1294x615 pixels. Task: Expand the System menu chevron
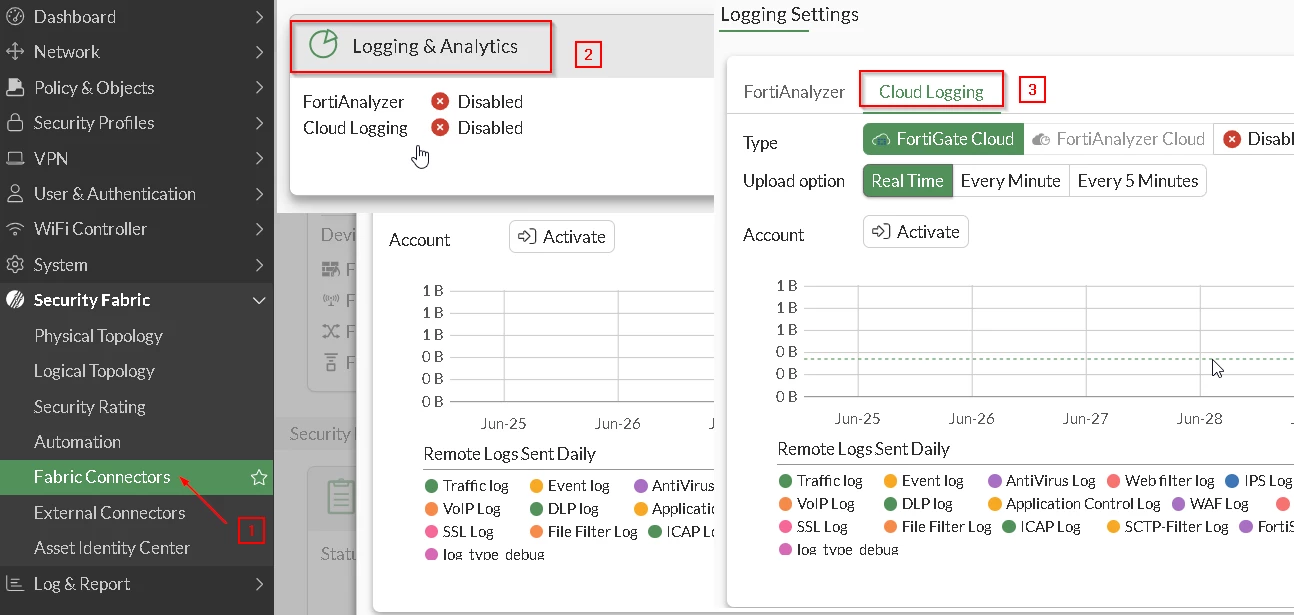(259, 265)
